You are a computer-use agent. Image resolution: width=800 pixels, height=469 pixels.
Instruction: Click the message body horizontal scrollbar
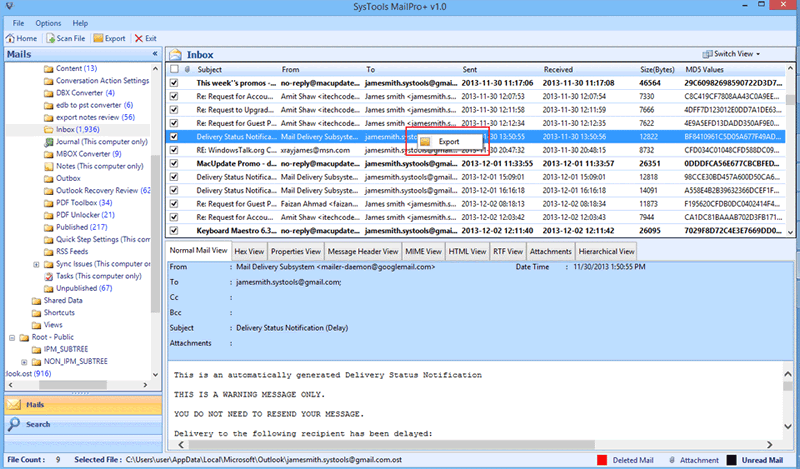(x=391, y=445)
